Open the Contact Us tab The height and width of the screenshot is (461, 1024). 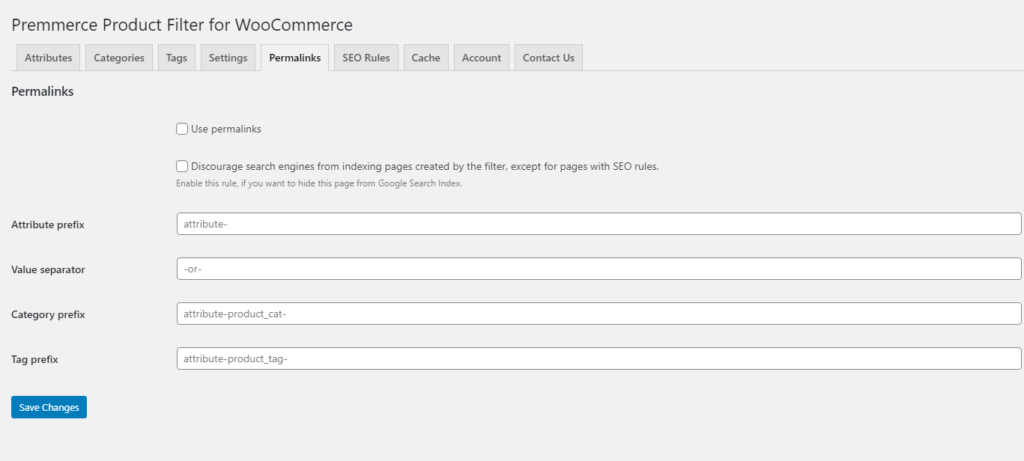[x=548, y=58]
